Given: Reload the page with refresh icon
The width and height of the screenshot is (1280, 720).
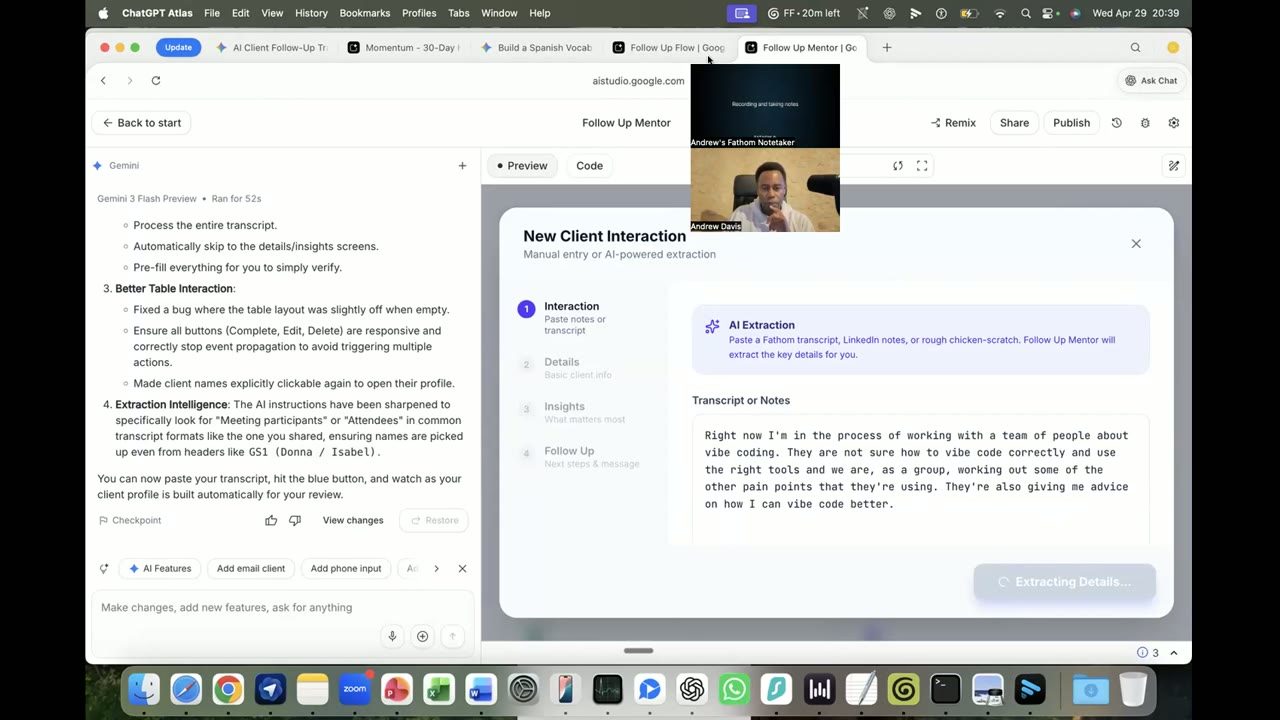Looking at the screenshot, I should click(156, 80).
